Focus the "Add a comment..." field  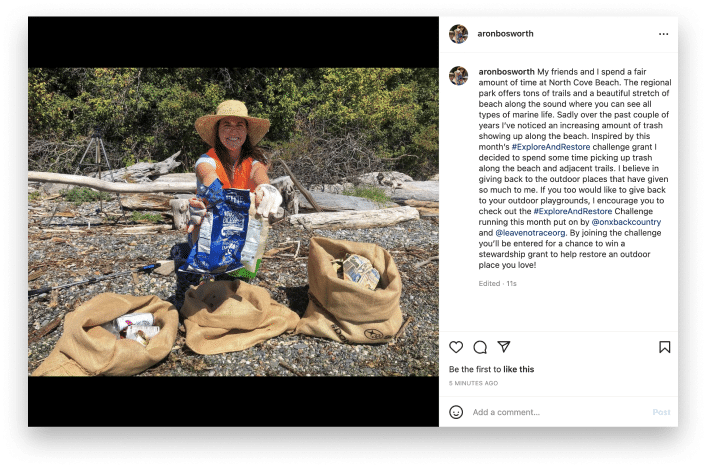pos(555,412)
